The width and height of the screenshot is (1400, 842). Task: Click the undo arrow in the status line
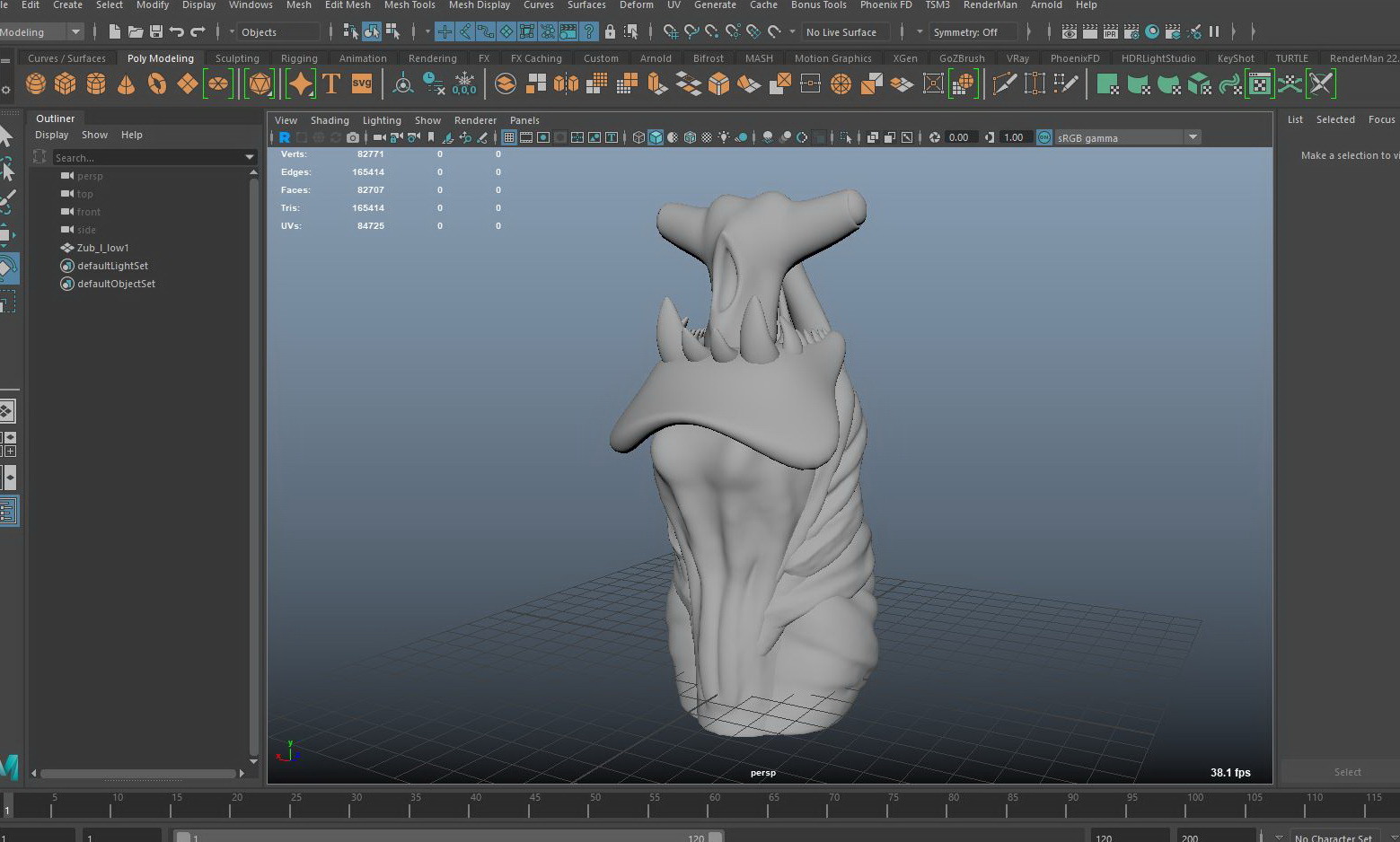(177, 32)
